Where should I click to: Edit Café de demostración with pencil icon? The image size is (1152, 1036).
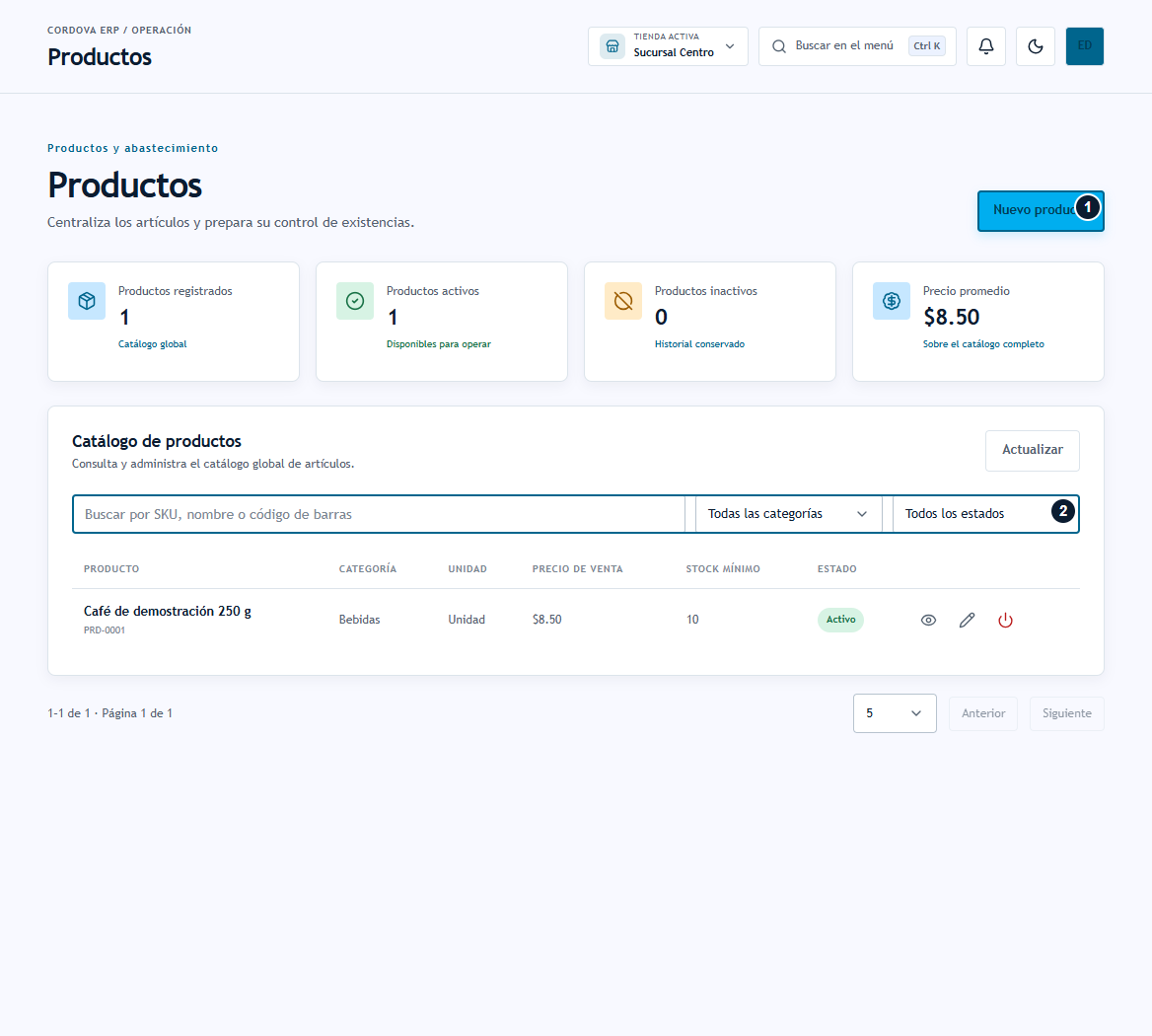tap(967, 621)
